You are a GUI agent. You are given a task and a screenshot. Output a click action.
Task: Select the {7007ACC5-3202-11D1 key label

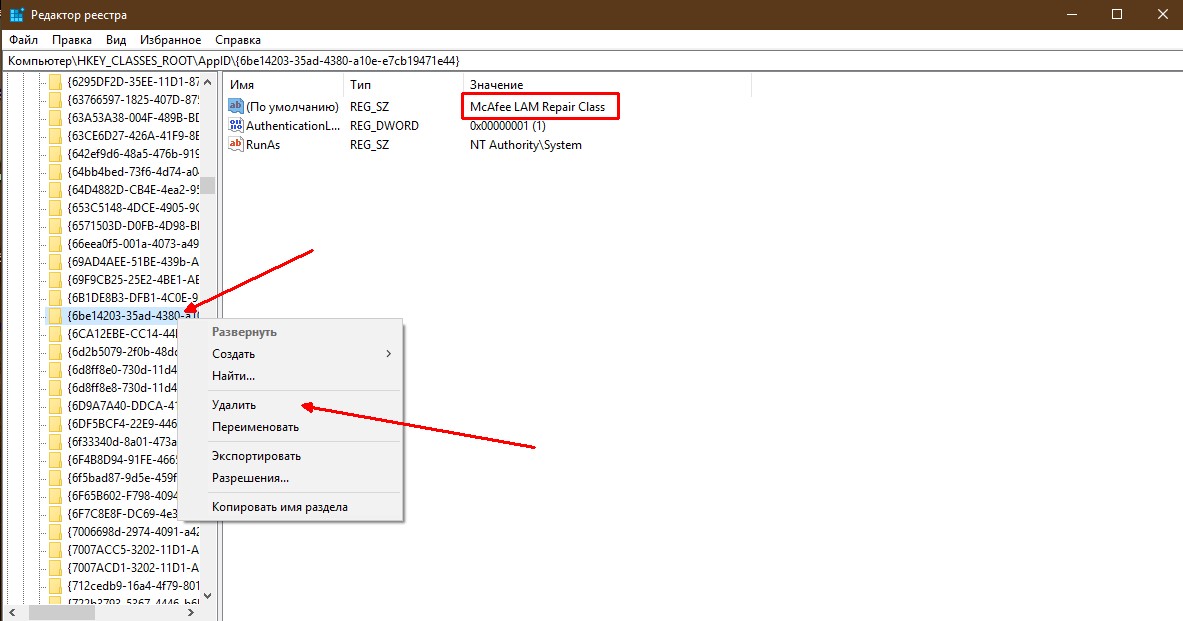tap(133, 550)
